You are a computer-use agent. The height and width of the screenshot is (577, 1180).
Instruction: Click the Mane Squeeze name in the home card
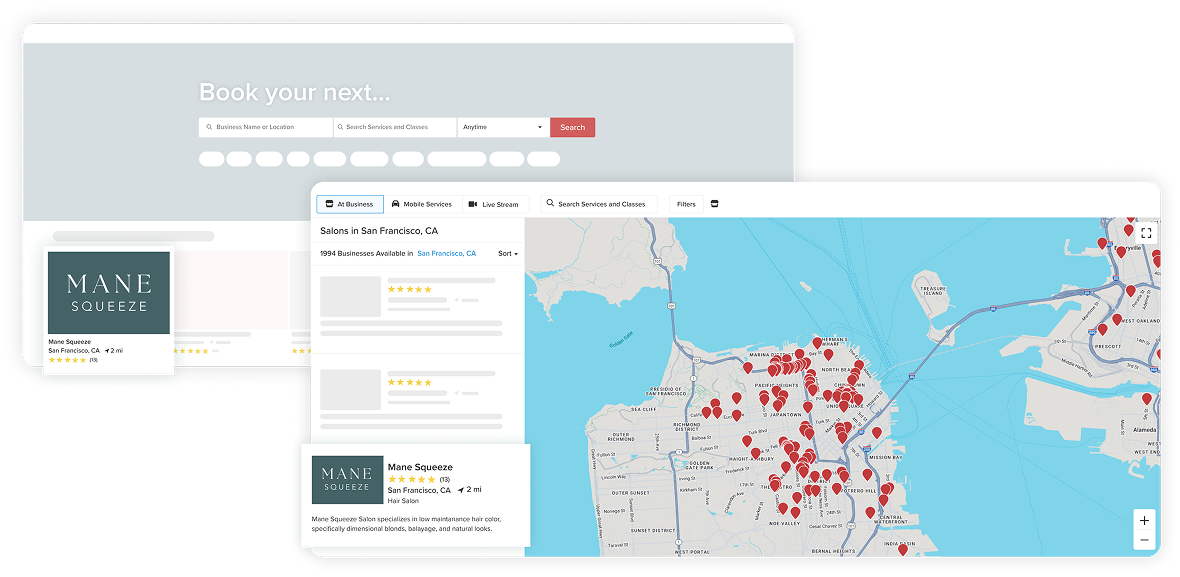click(70, 342)
